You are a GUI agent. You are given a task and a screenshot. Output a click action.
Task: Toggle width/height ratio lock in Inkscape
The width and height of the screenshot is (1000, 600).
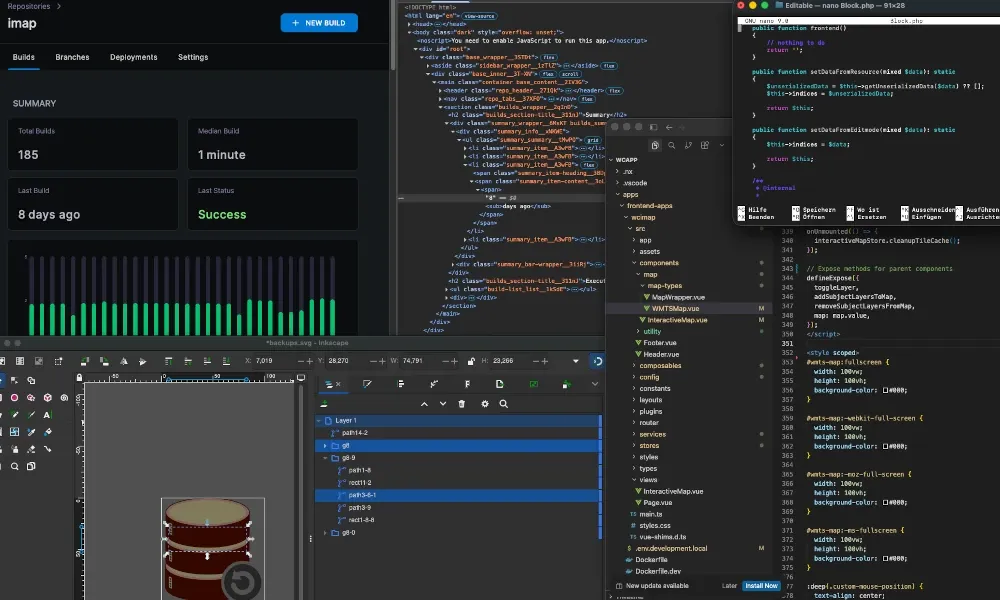pyautogui.click(x=471, y=362)
